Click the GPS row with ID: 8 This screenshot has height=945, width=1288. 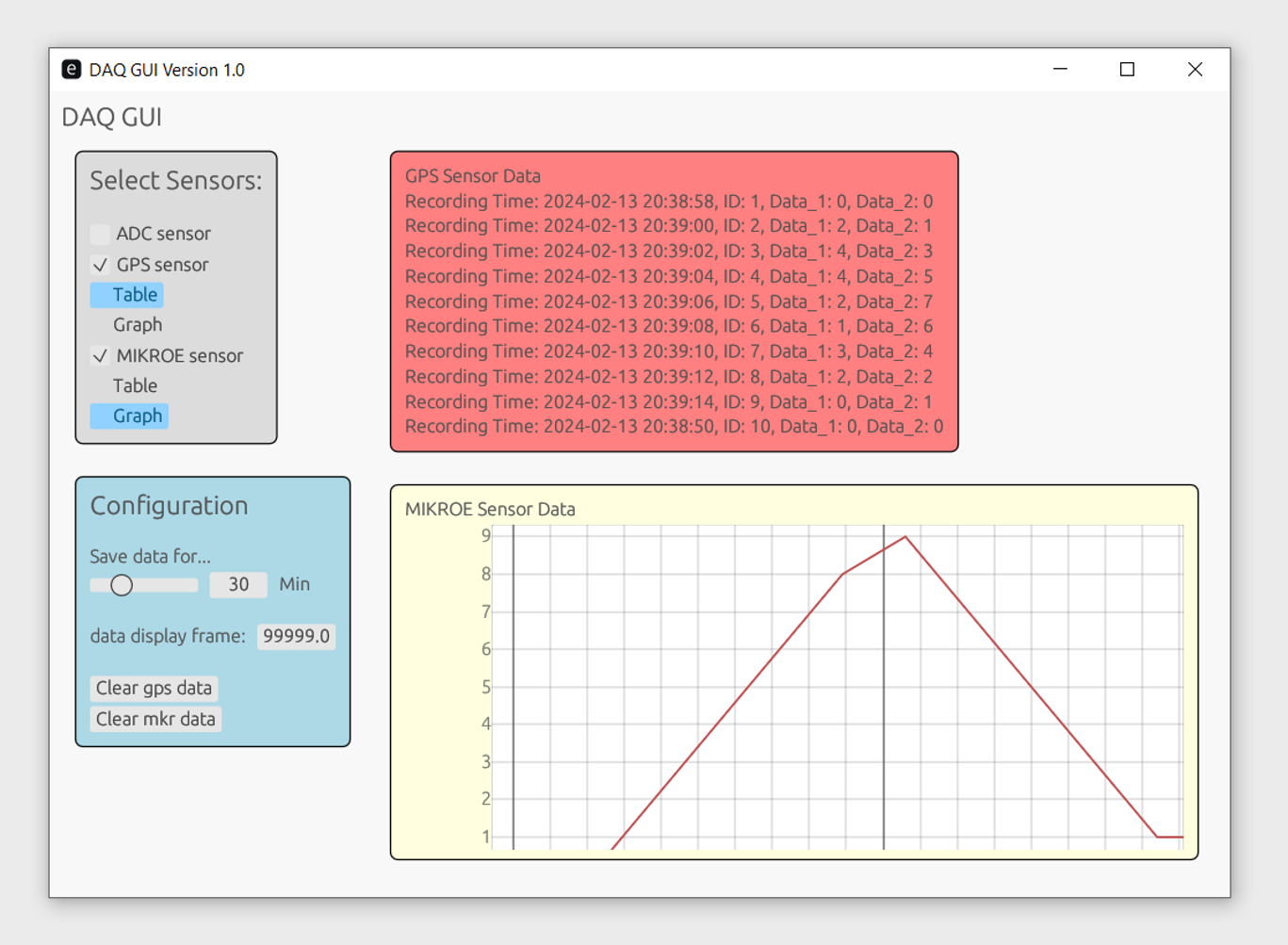point(669,376)
